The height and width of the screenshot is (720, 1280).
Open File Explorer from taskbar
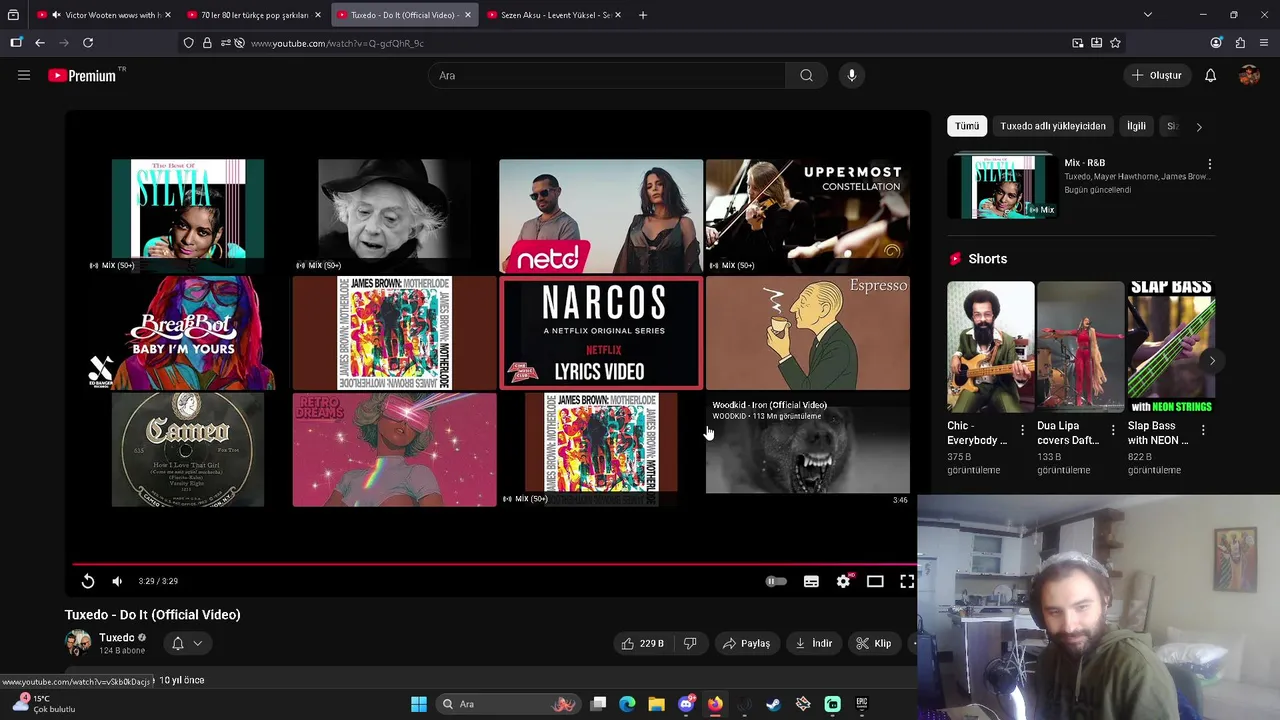coord(656,704)
